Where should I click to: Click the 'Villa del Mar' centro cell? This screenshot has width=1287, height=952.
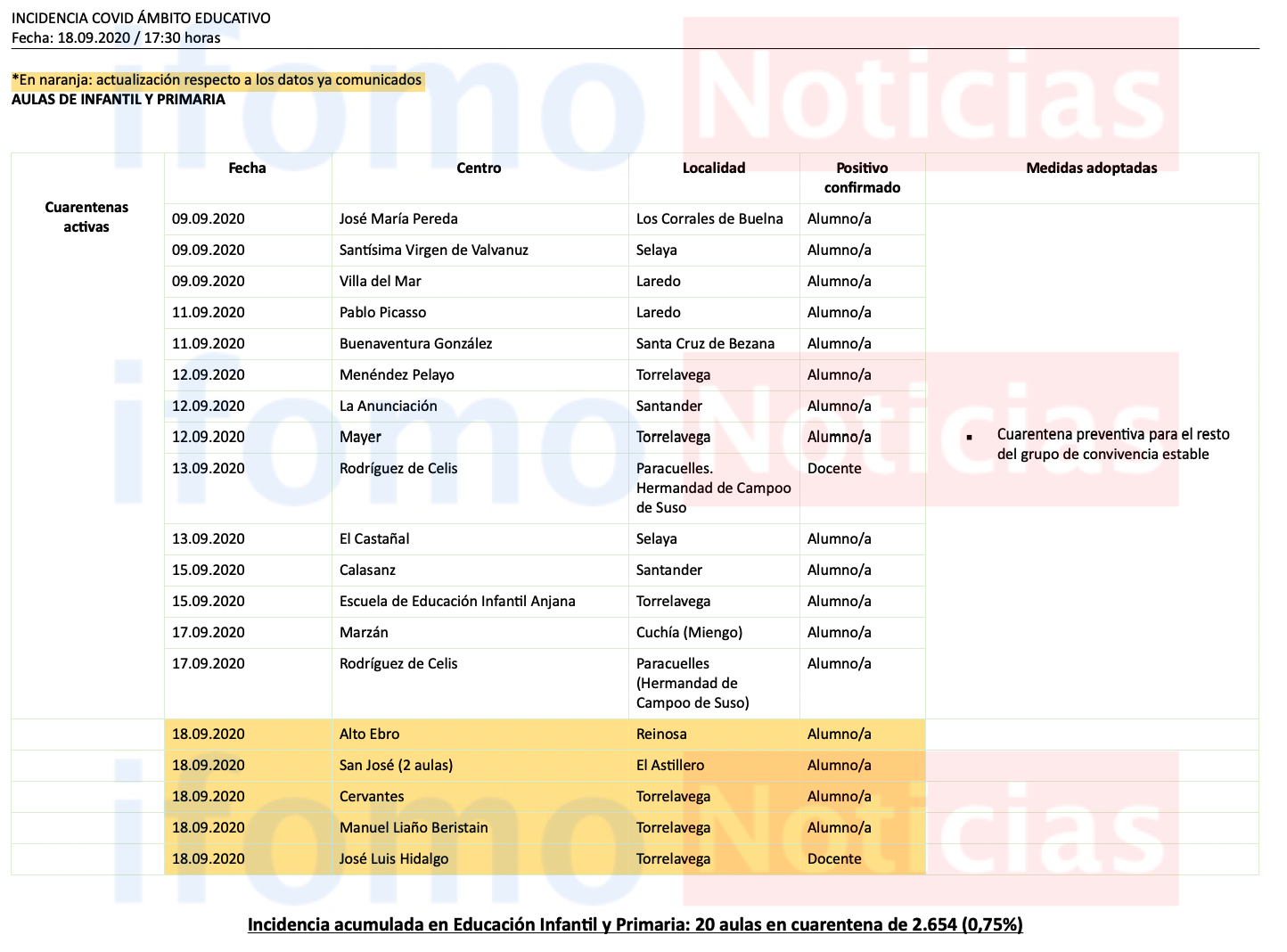(380, 281)
